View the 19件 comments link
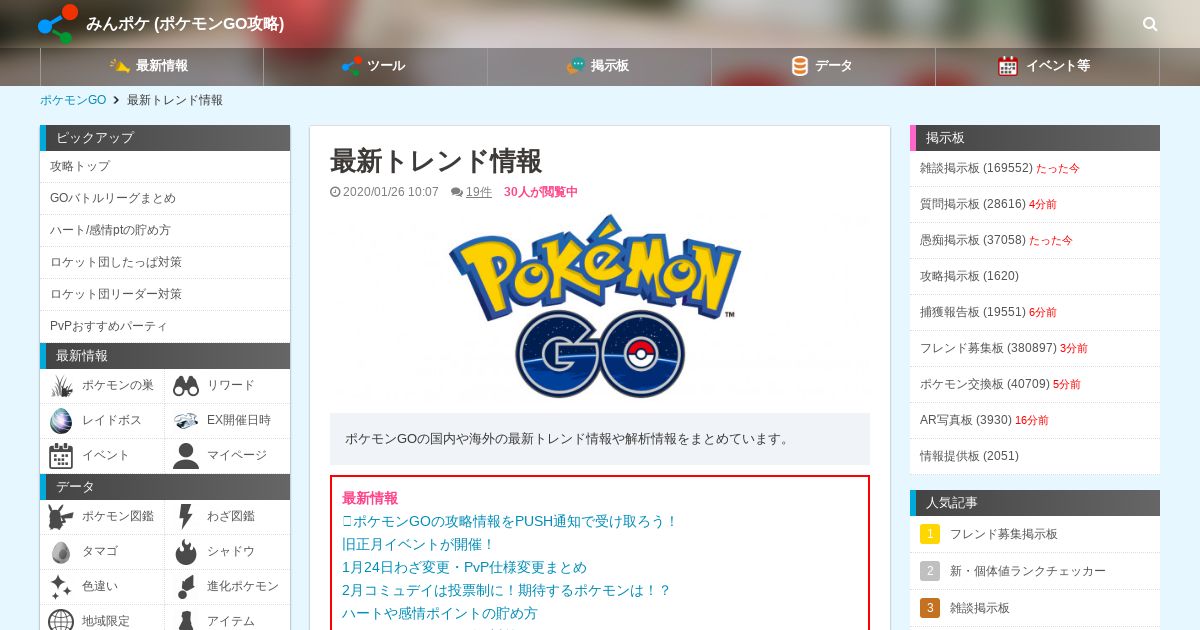 click(479, 192)
